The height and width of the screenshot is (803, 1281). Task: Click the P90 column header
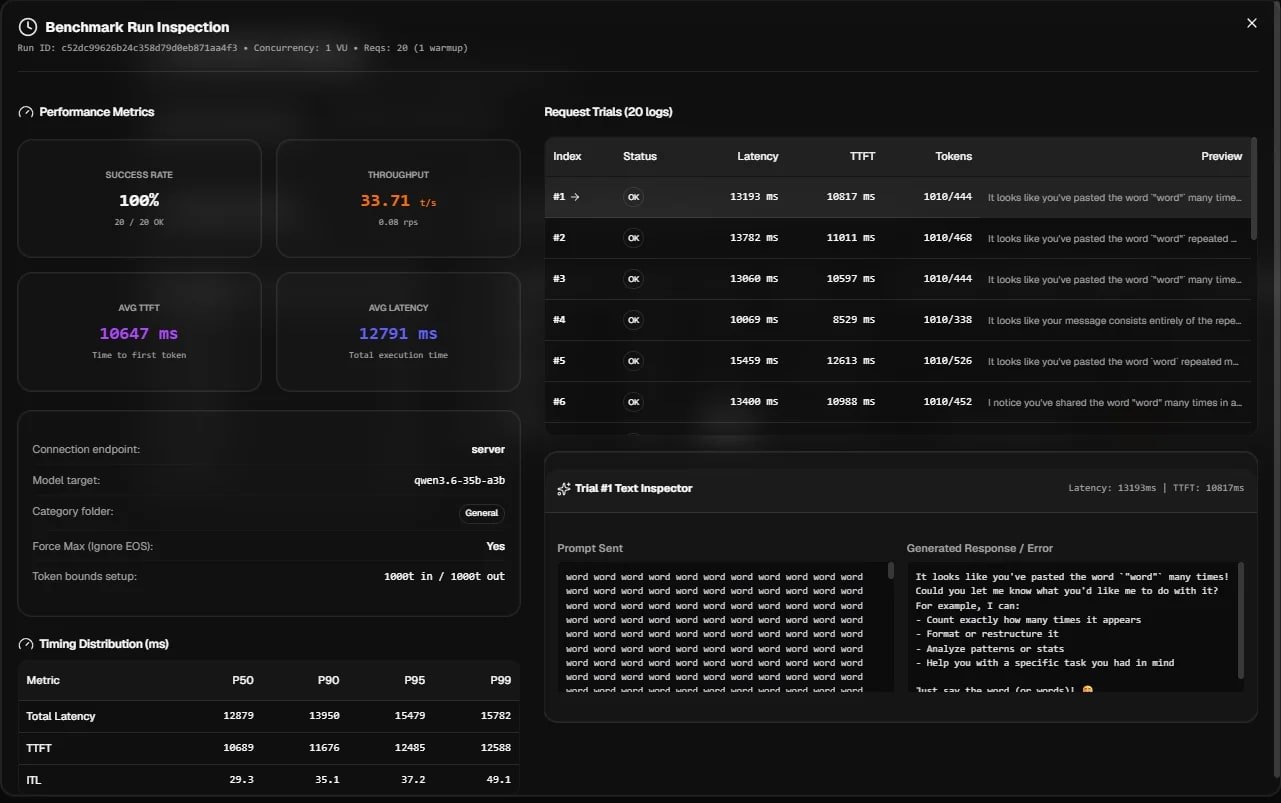click(x=329, y=680)
